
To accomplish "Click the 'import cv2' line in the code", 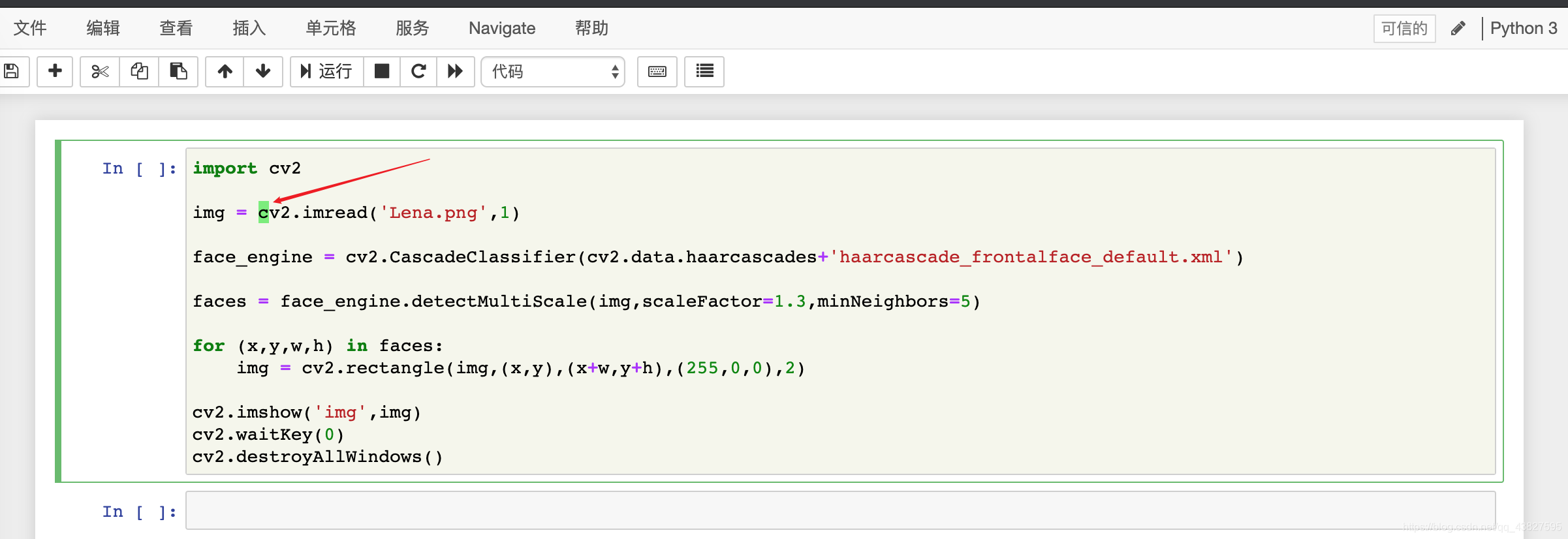I will point(247,168).
